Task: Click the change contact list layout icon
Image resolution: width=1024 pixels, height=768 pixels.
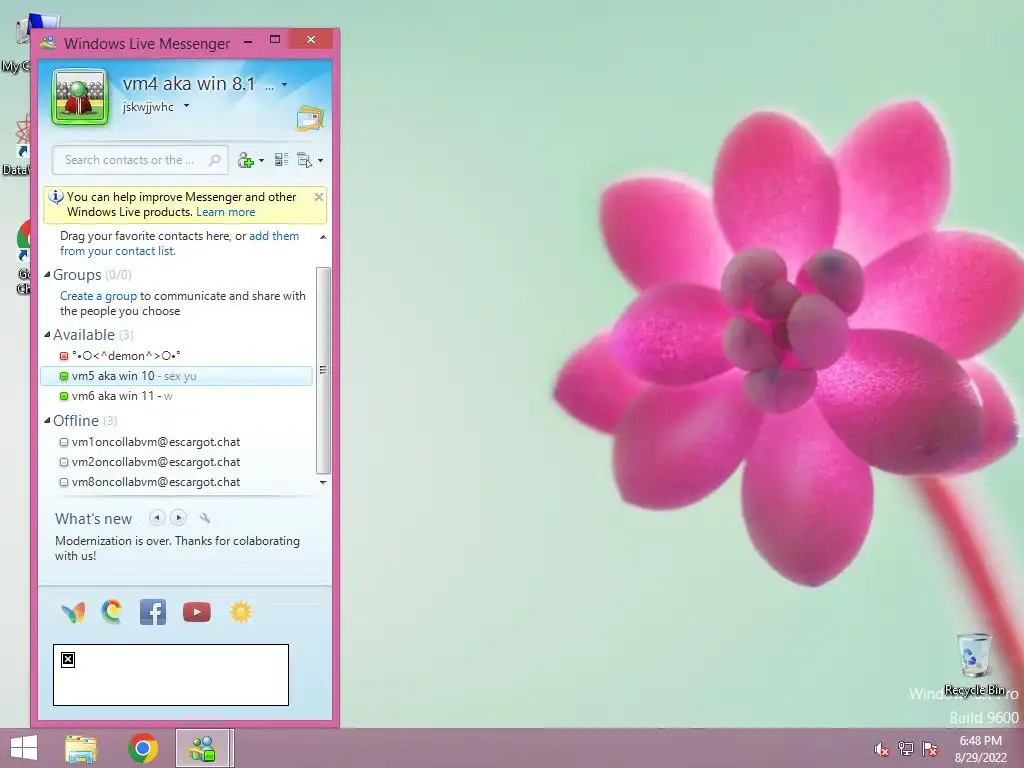Action: pos(281,160)
